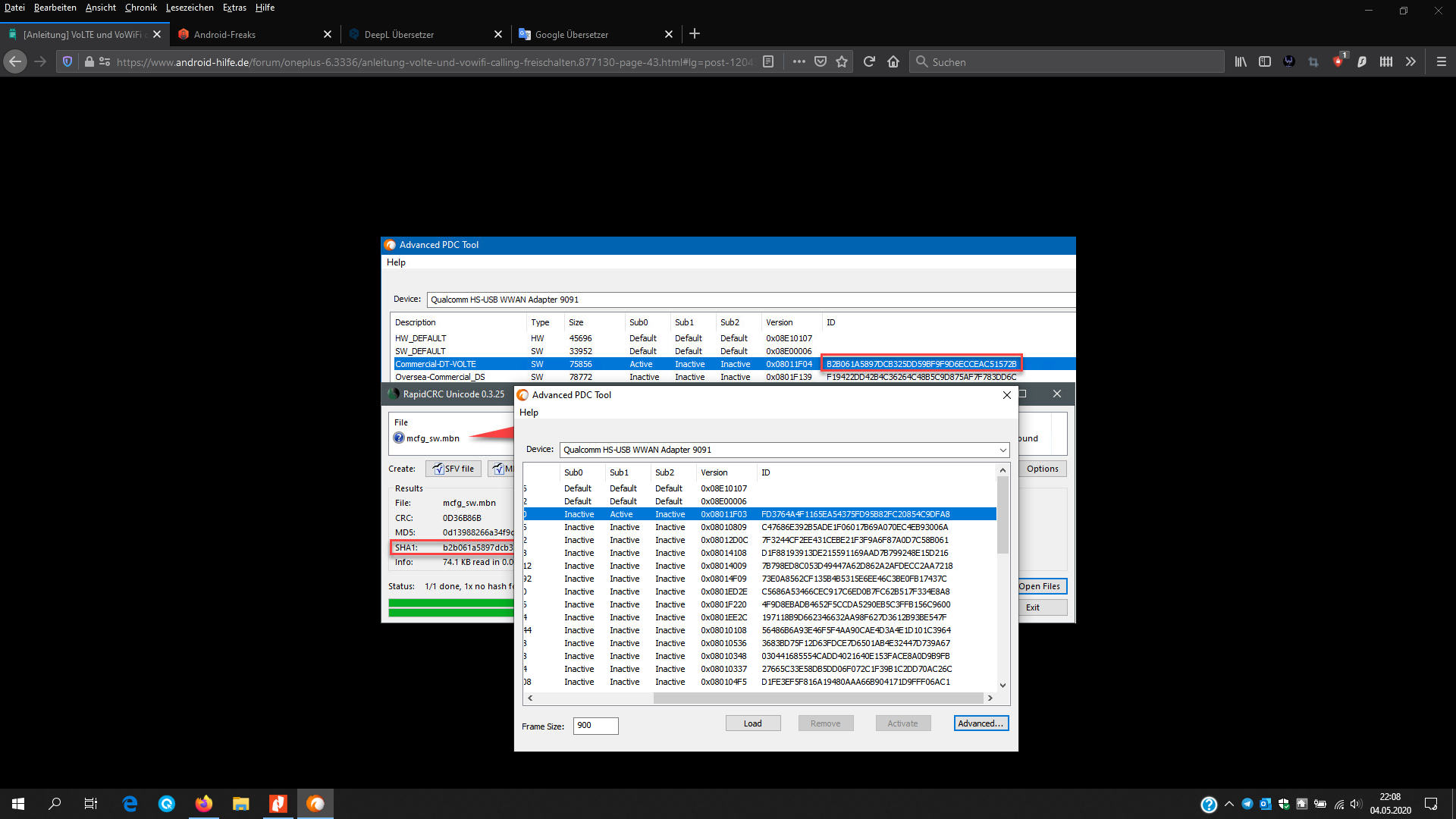Screen dimensions: 1456x819
Task: Open File Explorer from taskbar
Action: pos(241,804)
